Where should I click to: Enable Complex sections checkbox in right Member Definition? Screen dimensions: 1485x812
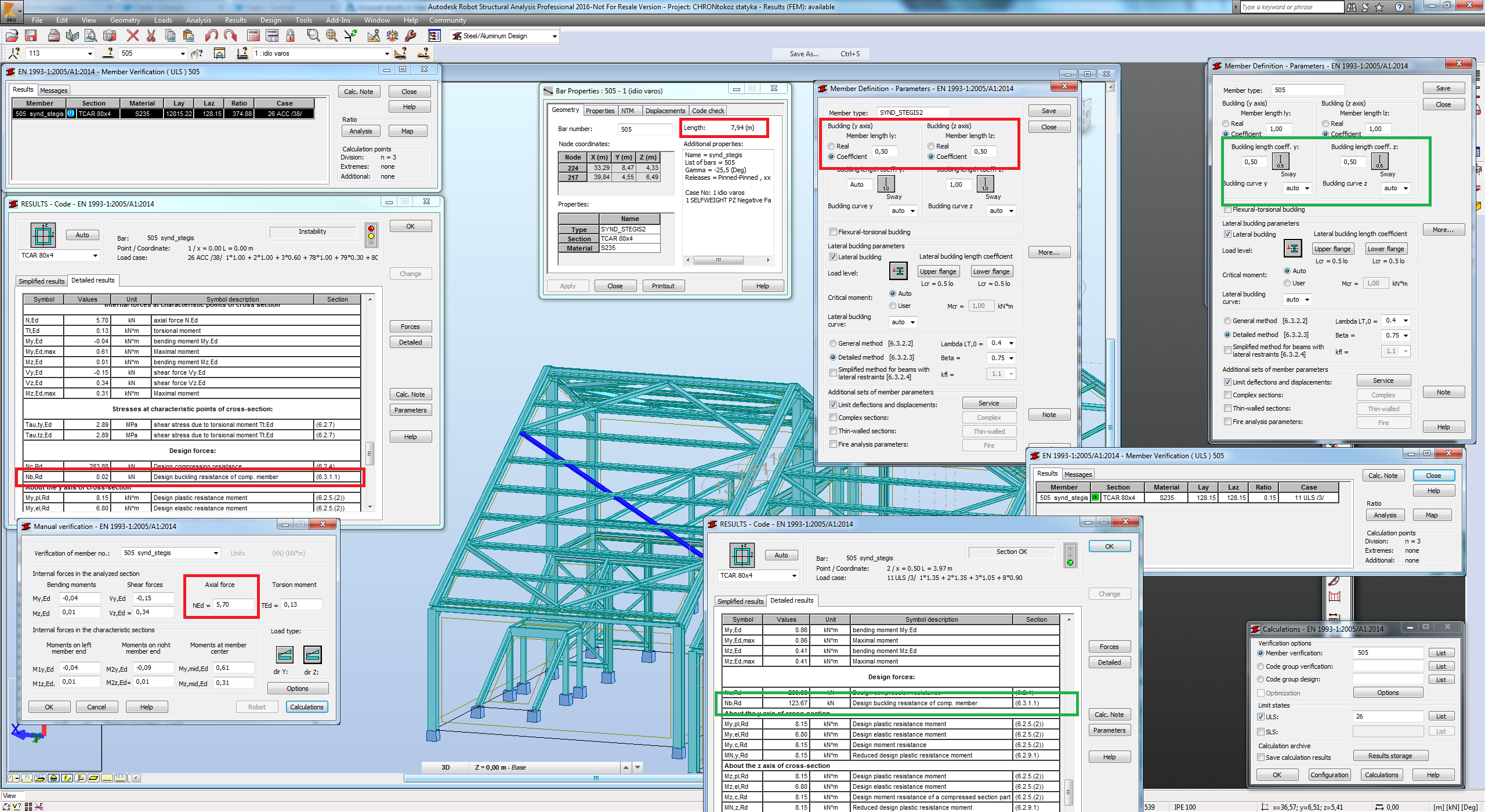(x=1227, y=395)
